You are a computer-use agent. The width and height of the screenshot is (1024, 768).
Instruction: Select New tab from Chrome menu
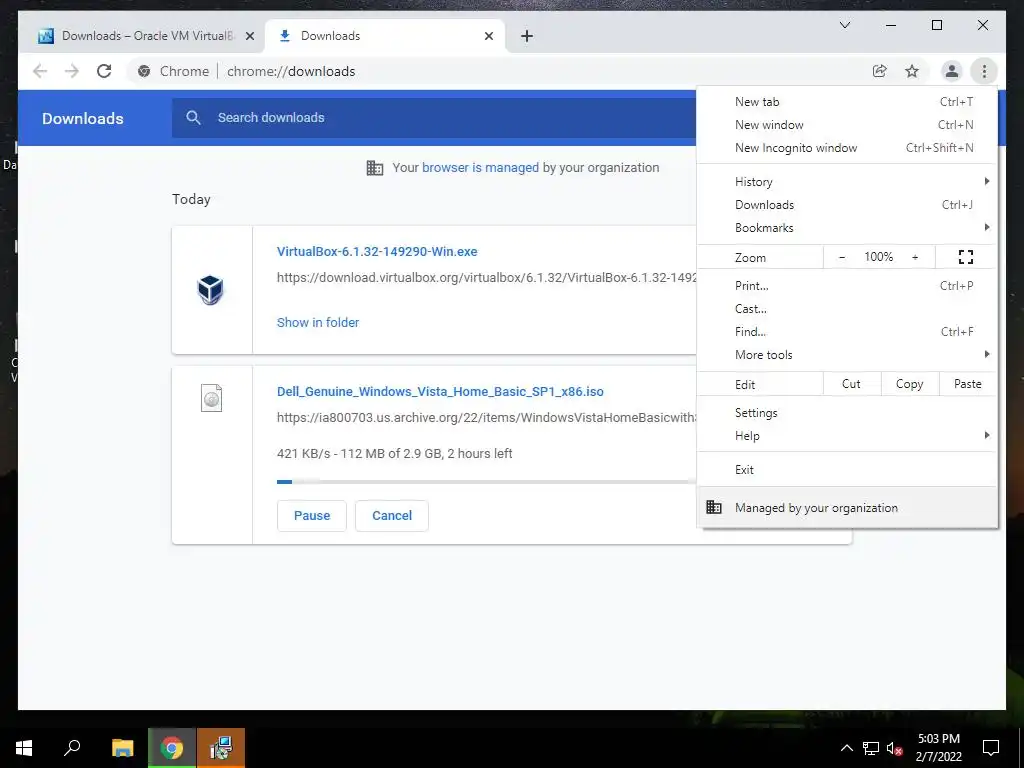[847, 102]
